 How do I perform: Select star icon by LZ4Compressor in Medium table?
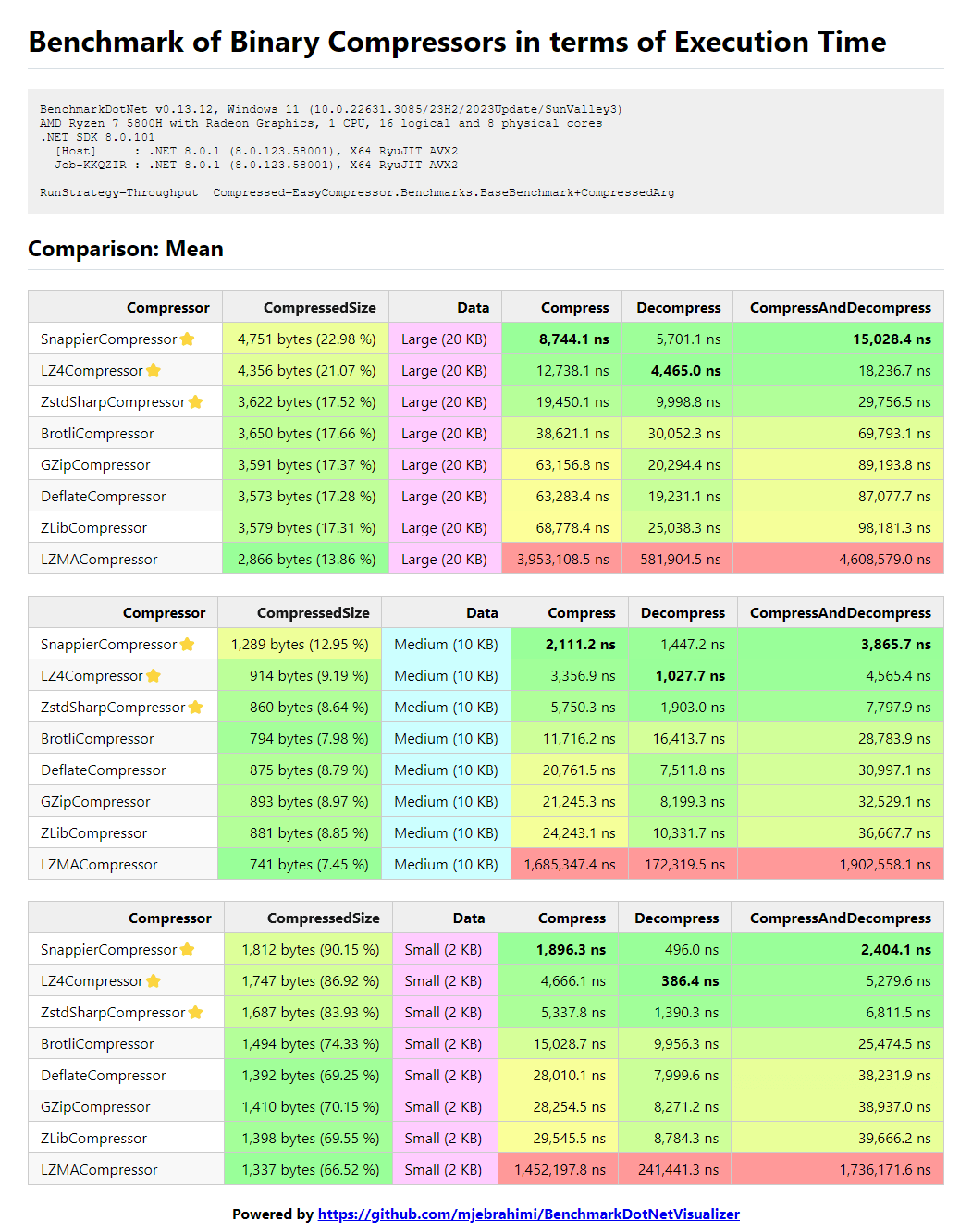(154, 676)
